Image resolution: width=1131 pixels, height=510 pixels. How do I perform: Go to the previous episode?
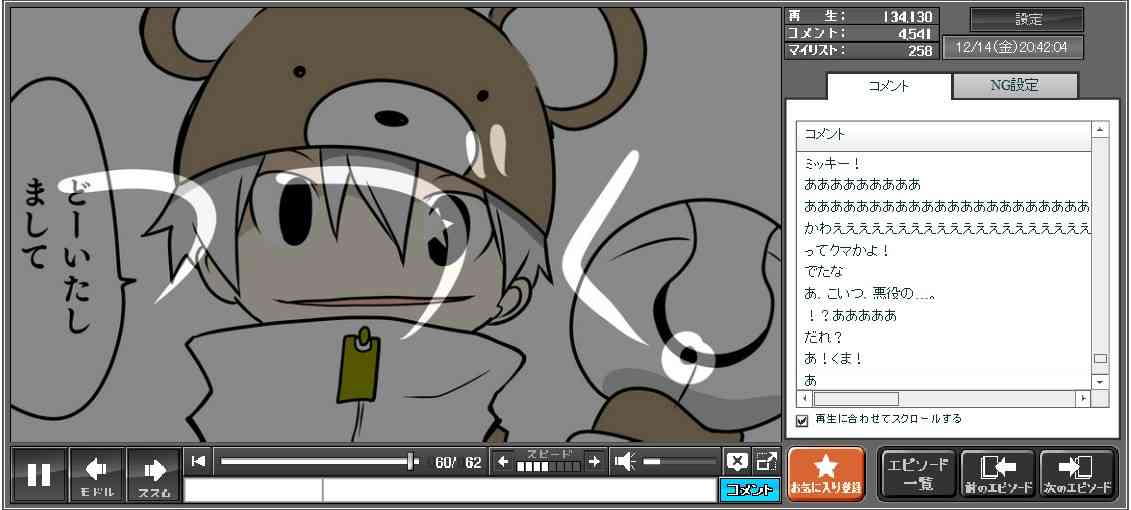997,474
